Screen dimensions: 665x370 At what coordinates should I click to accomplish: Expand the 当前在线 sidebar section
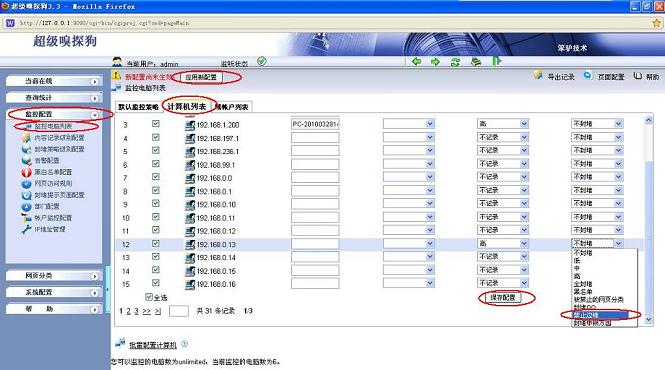[54, 81]
